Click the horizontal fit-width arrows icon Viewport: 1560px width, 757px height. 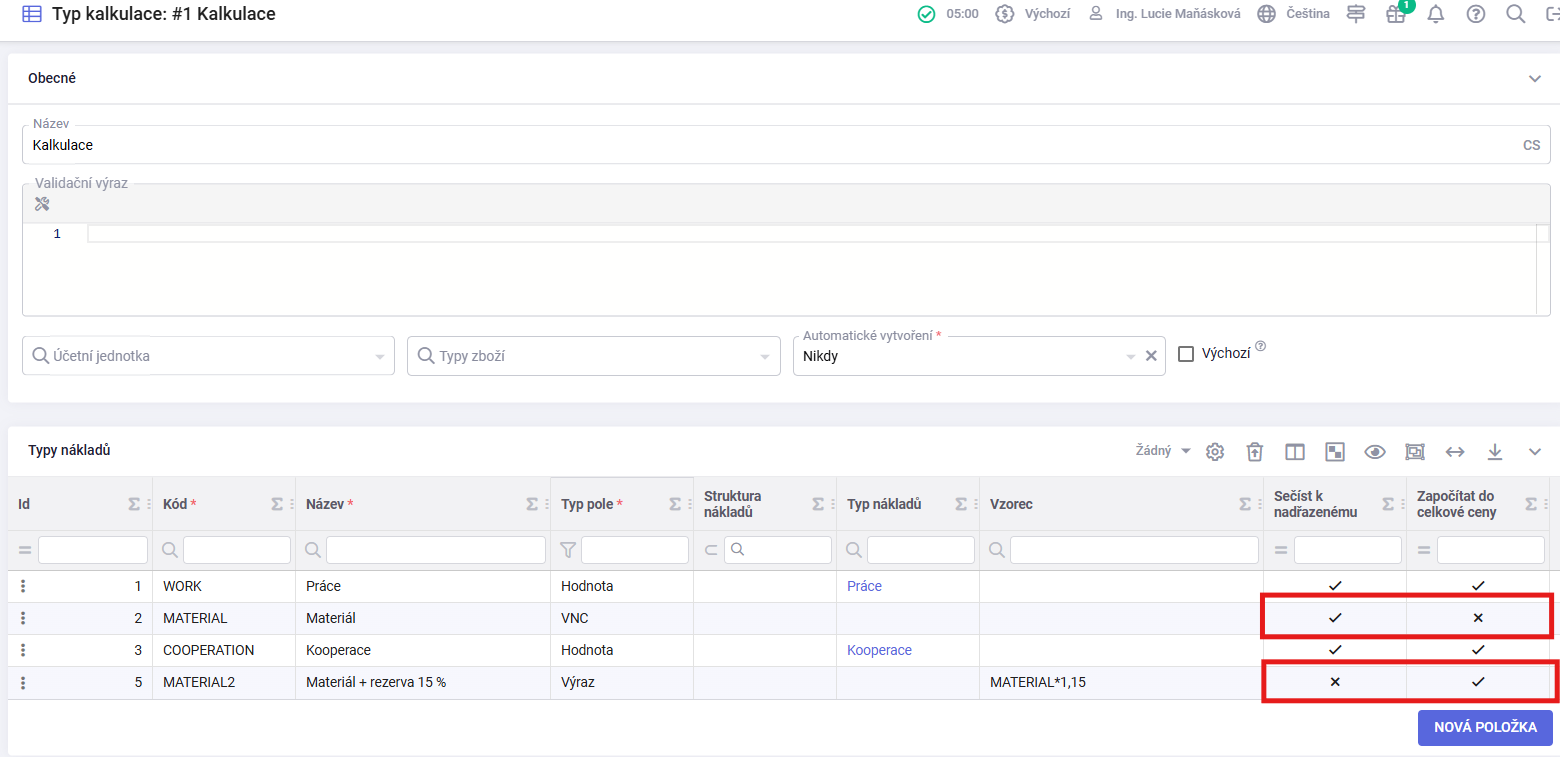coord(1455,452)
